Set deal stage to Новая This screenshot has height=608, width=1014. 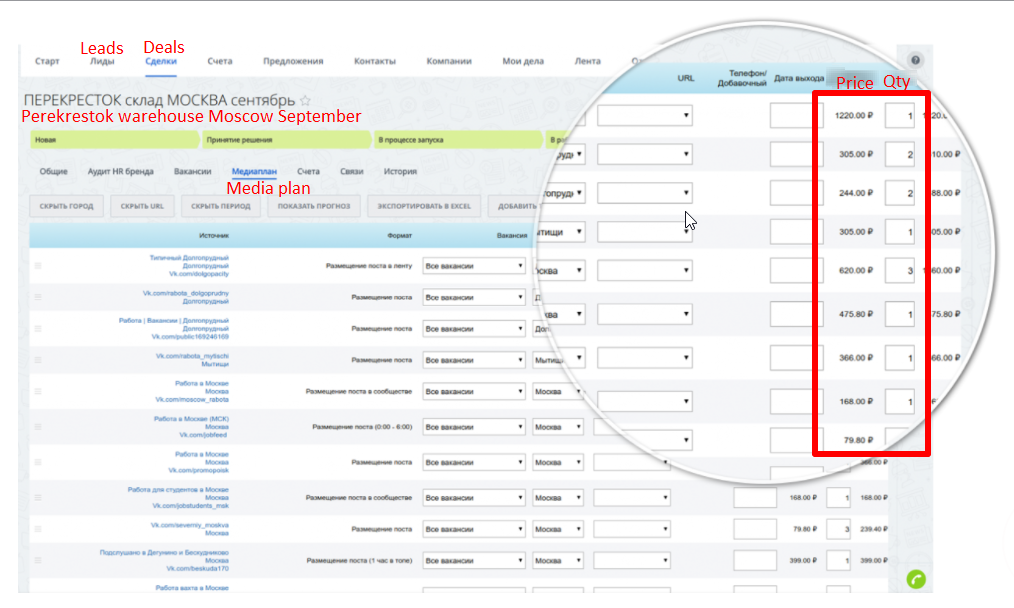tap(114, 140)
